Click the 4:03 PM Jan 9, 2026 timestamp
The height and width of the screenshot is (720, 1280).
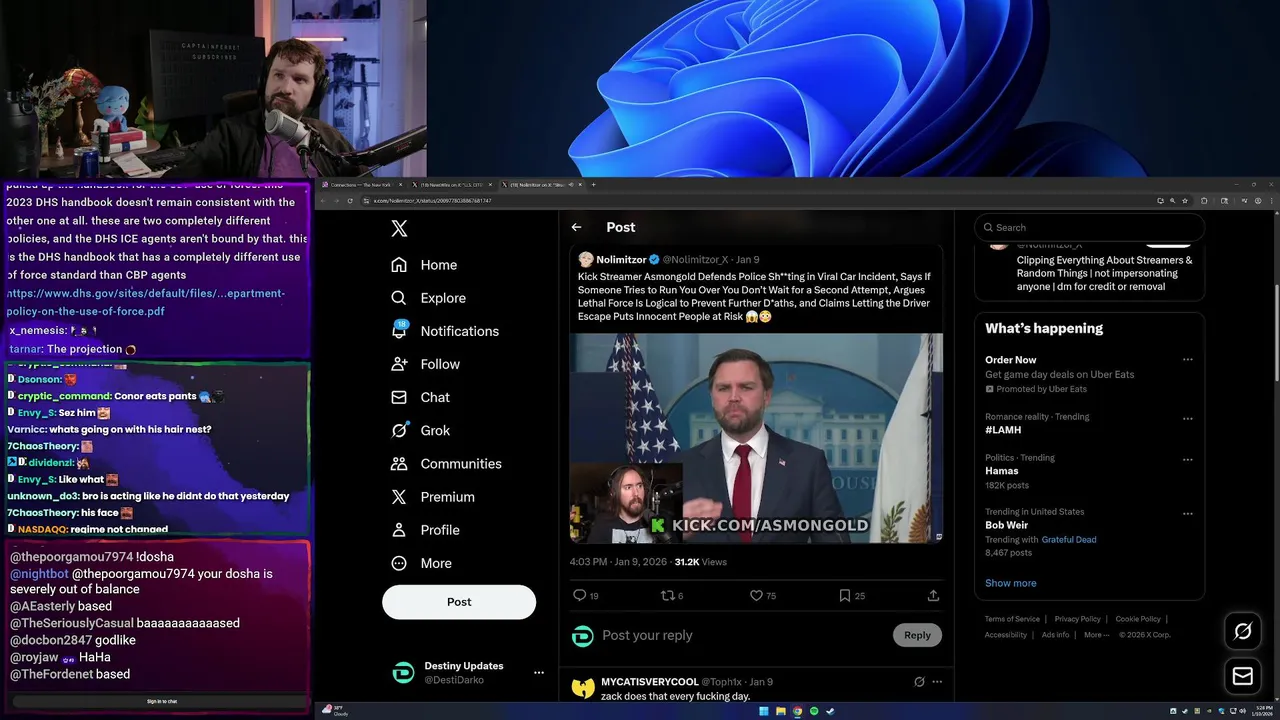[618, 562]
